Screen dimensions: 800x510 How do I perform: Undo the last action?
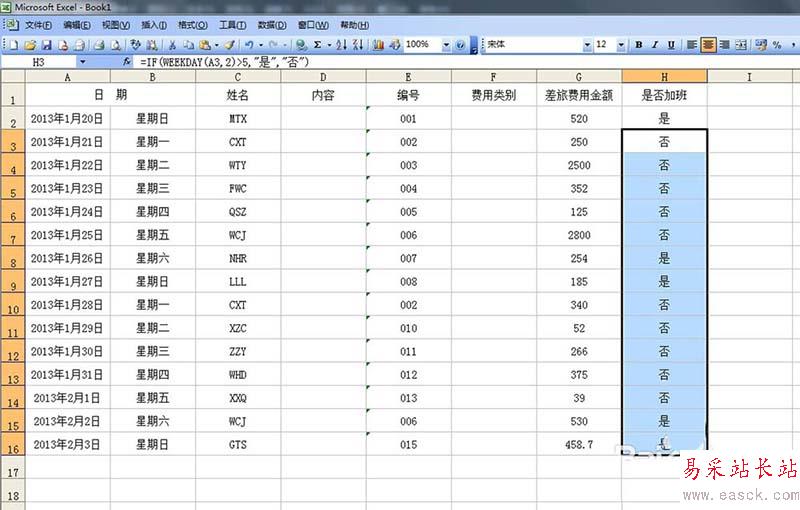(249, 45)
